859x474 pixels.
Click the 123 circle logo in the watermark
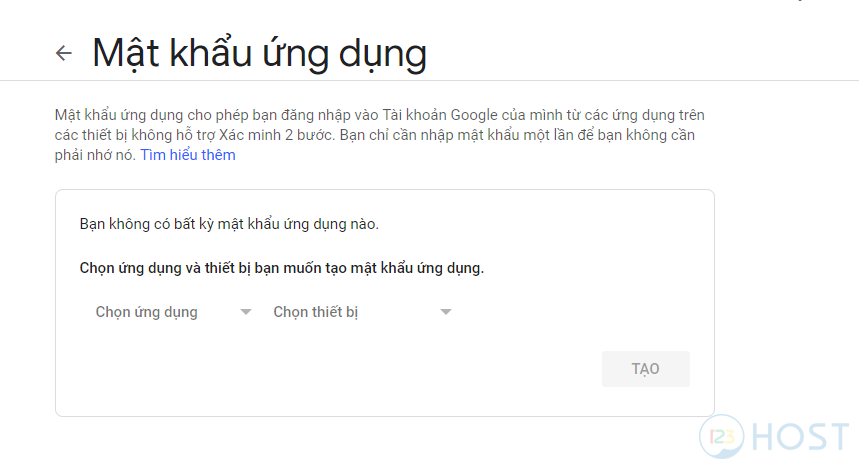pos(721,438)
